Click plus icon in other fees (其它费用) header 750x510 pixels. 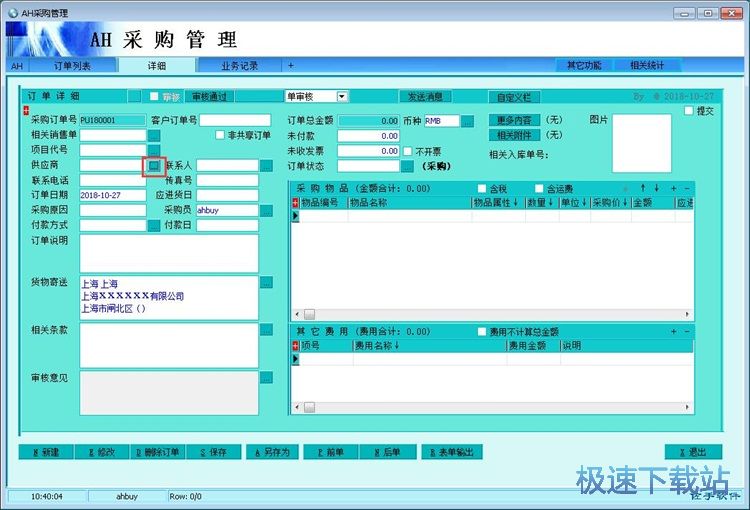pos(673,331)
